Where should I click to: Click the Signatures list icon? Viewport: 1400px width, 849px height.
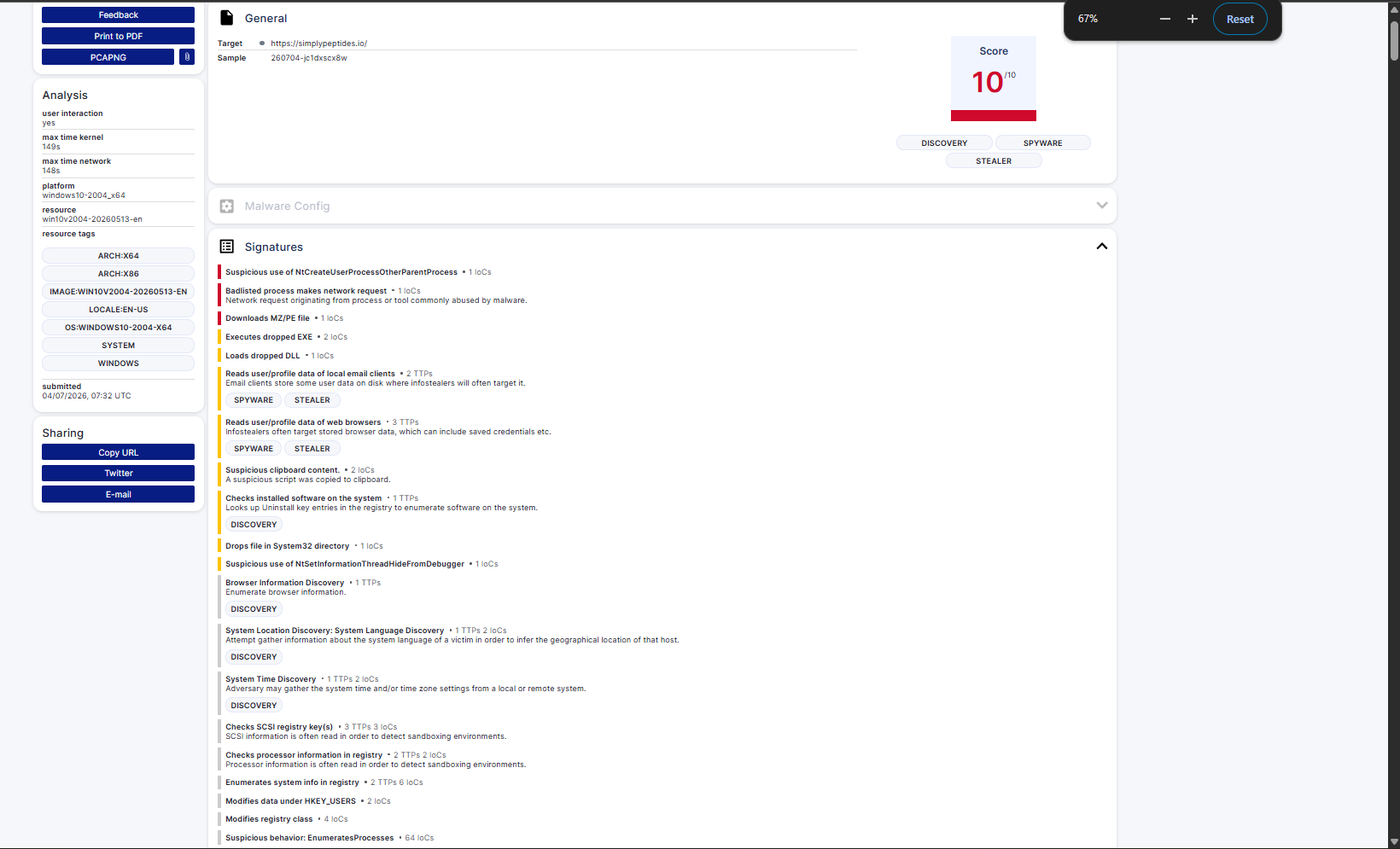coord(226,246)
